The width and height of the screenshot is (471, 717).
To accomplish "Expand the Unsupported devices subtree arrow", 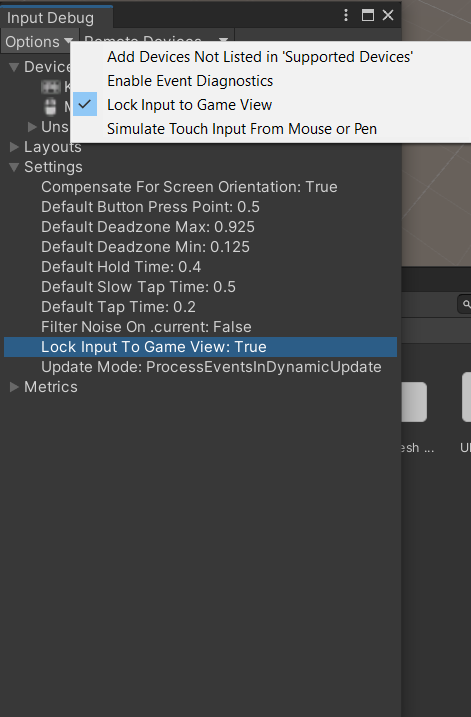I will (x=32, y=127).
